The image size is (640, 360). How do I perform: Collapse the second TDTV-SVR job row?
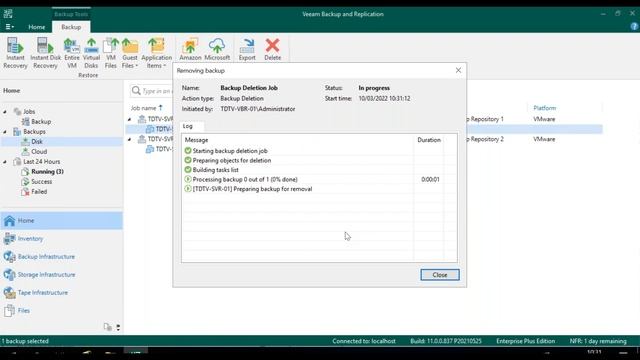[x=129, y=139]
